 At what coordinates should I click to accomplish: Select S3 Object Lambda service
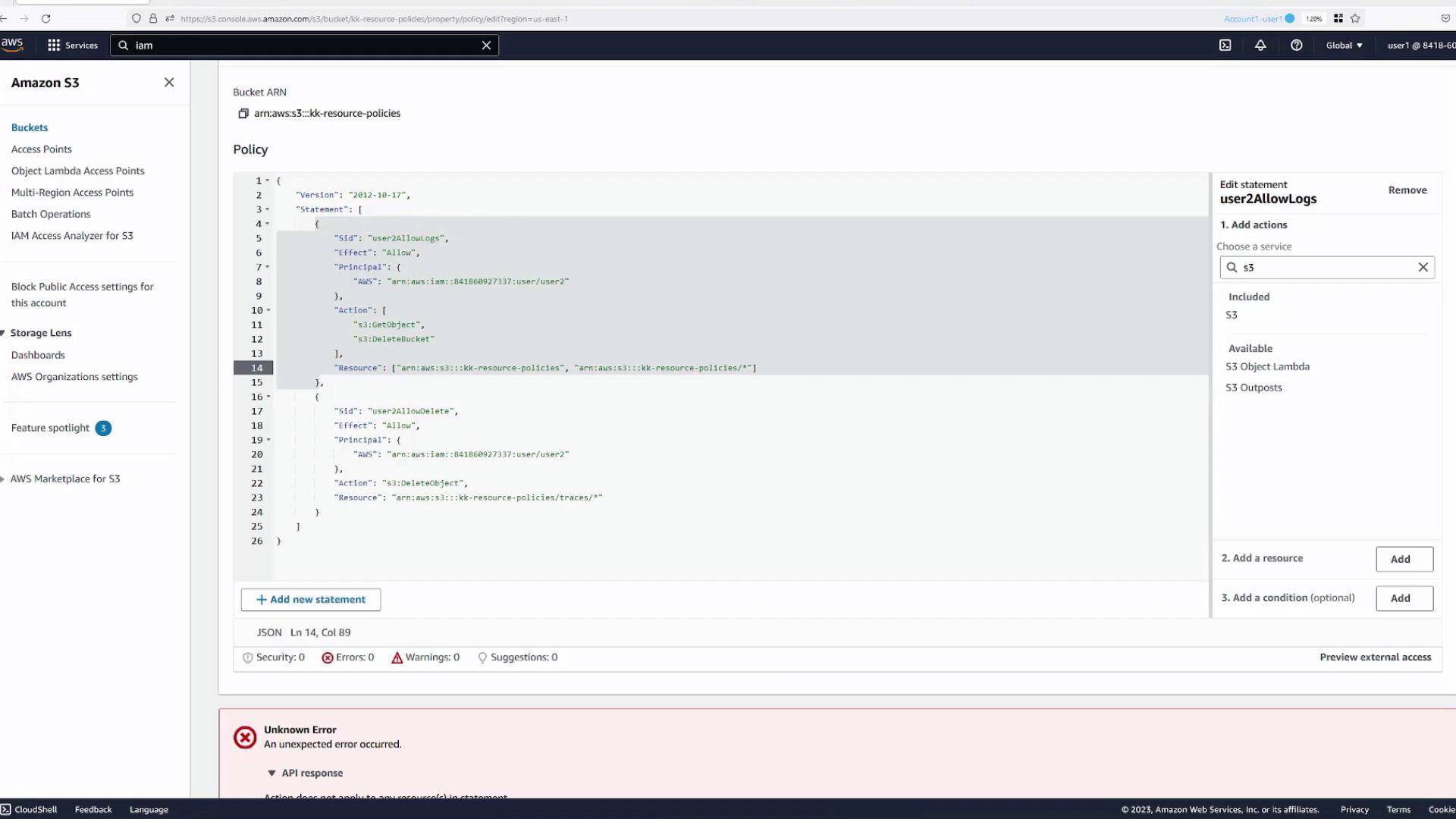point(1267,367)
